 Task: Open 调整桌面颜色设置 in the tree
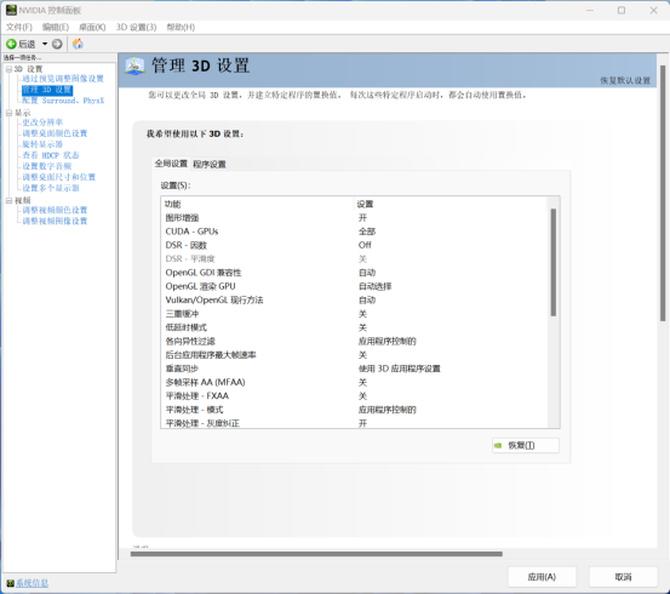55,133
